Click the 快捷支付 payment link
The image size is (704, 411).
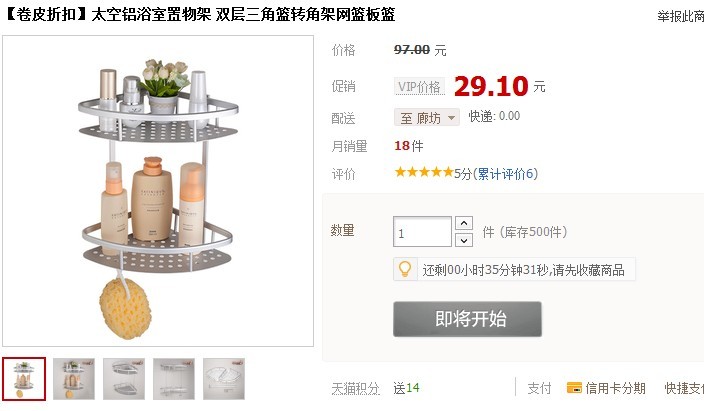[x=684, y=388]
